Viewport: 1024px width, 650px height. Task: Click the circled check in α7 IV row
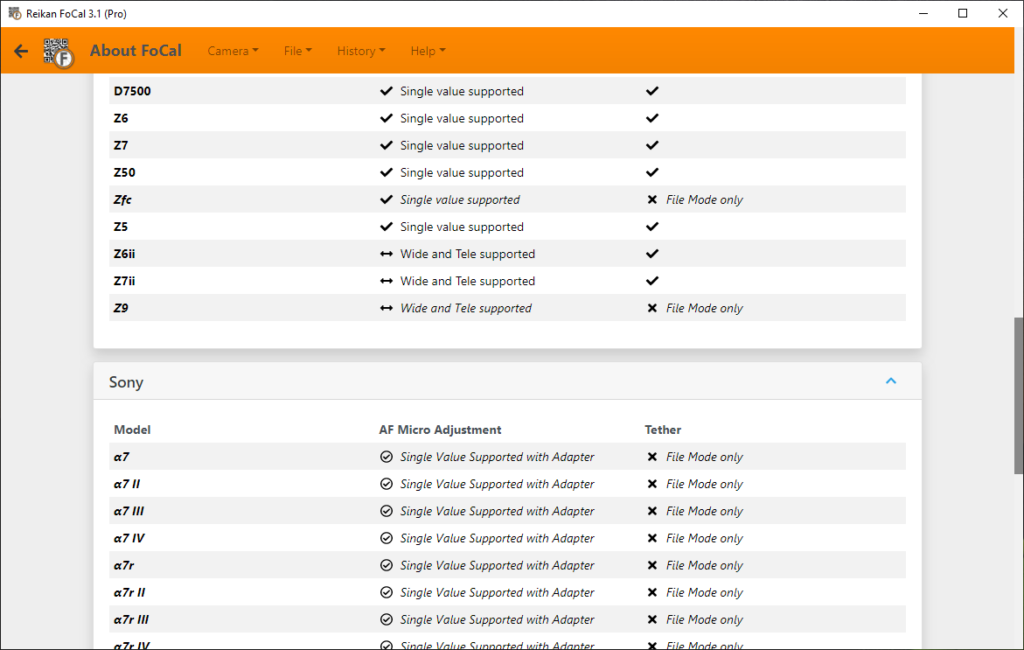(x=386, y=538)
